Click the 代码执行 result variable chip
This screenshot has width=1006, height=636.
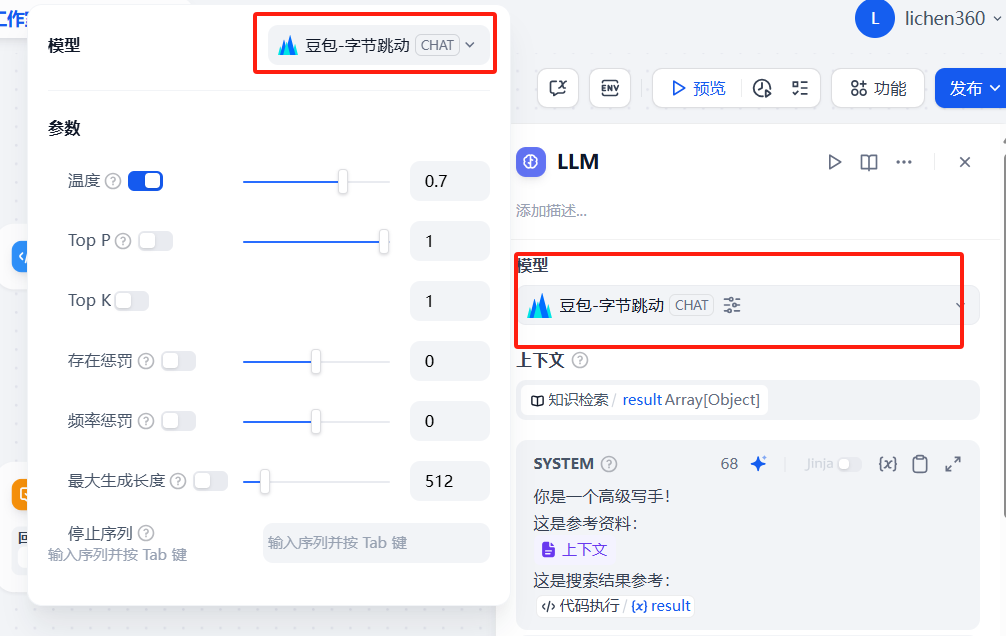coord(615,606)
